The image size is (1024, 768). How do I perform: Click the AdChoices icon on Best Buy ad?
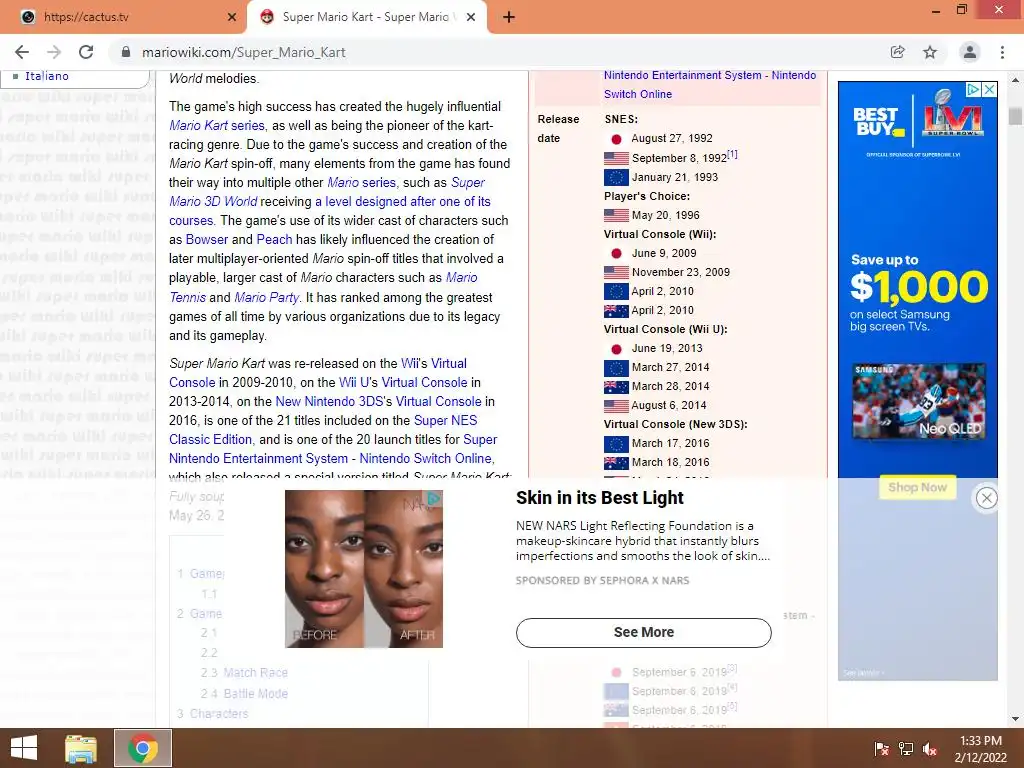pyautogui.click(x=974, y=89)
